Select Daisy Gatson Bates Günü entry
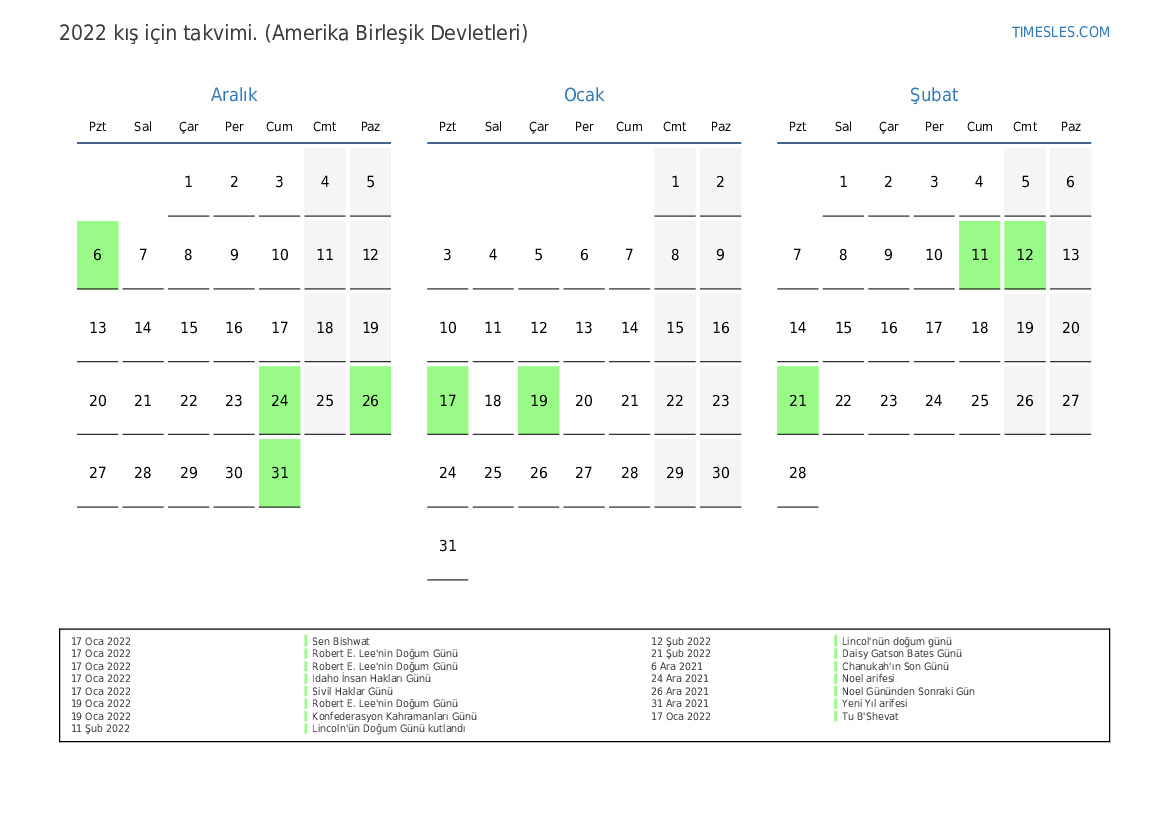The height and width of the screenshot is (827, 1169). 901,654
